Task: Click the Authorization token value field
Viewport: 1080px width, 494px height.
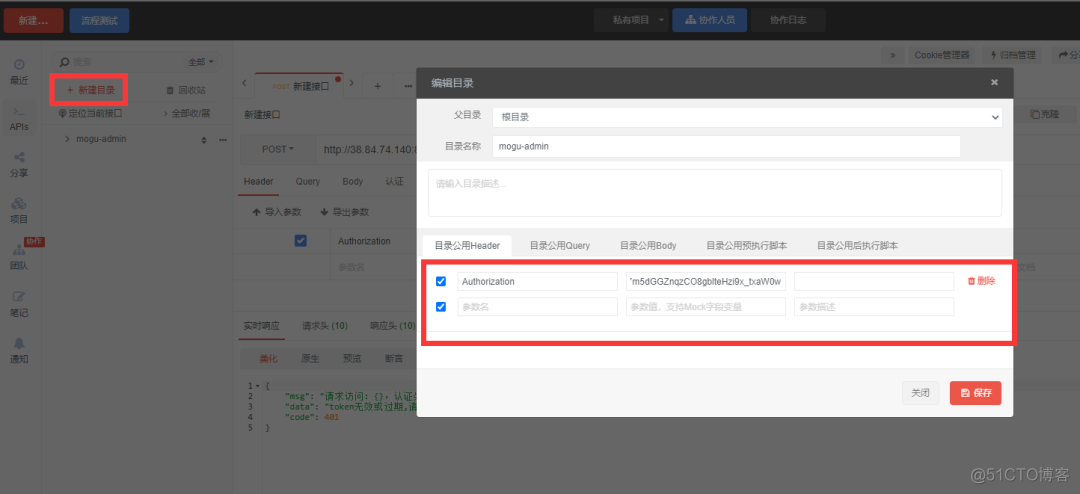Action: [x=705, y=281]
